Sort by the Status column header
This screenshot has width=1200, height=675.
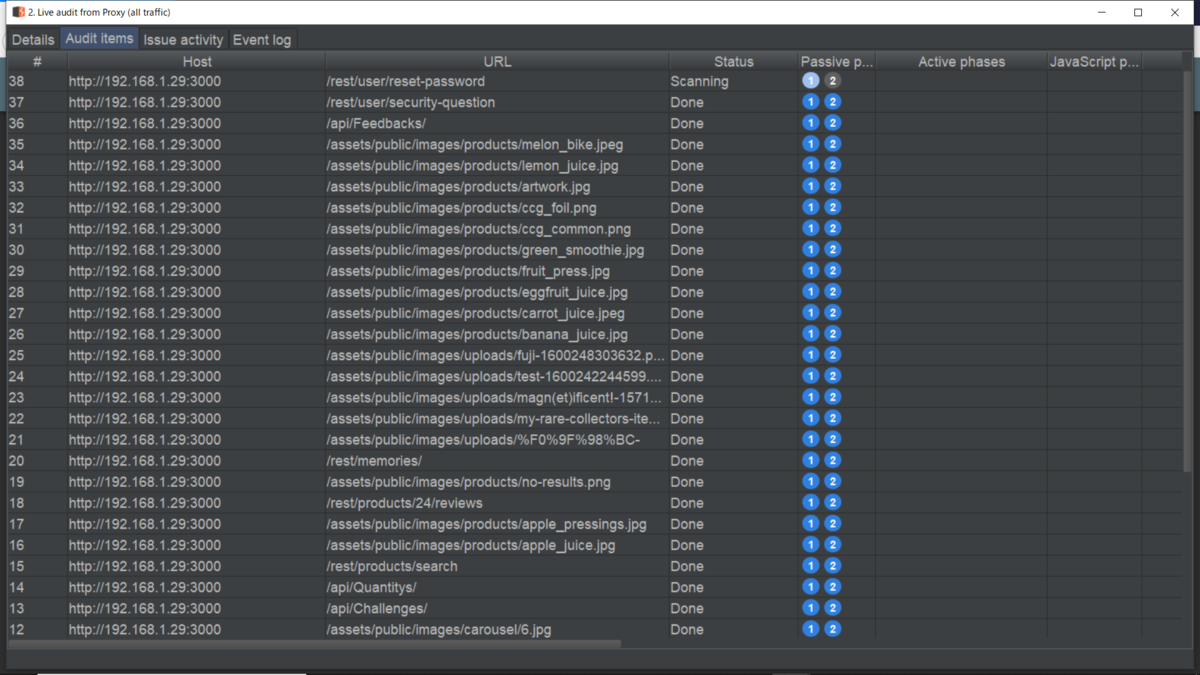733,61
